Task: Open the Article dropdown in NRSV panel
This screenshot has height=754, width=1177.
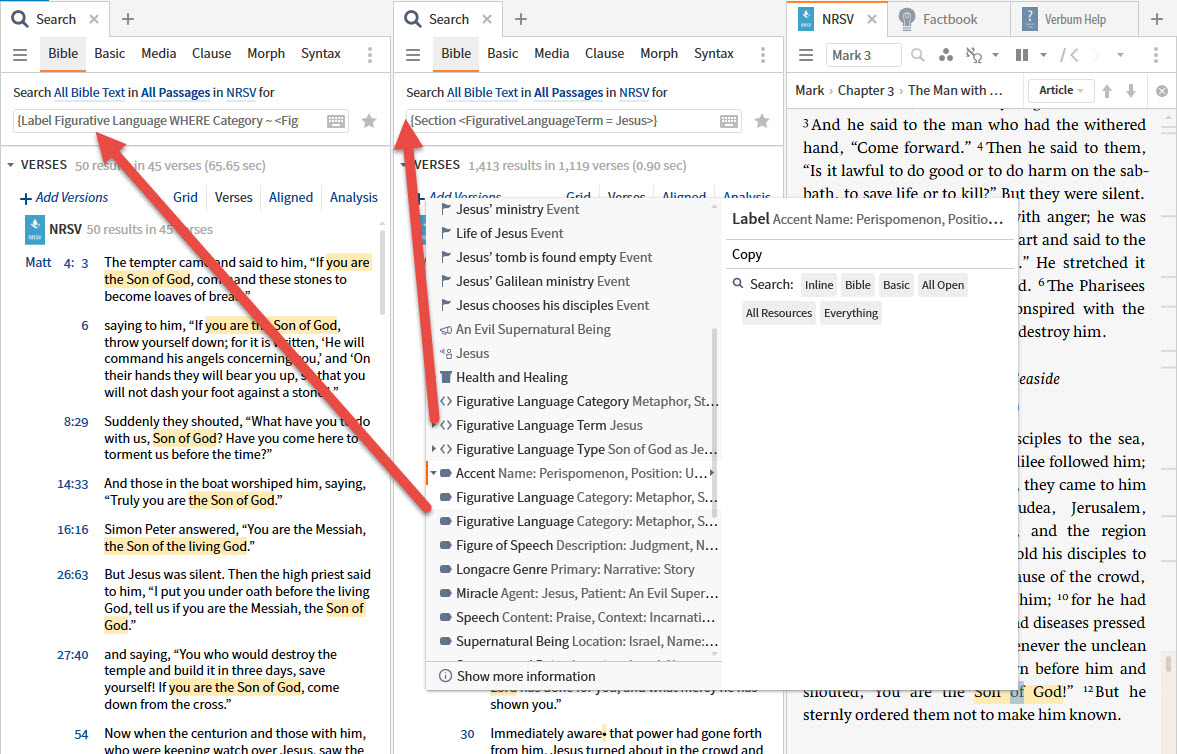Action: coord(1061,90)
